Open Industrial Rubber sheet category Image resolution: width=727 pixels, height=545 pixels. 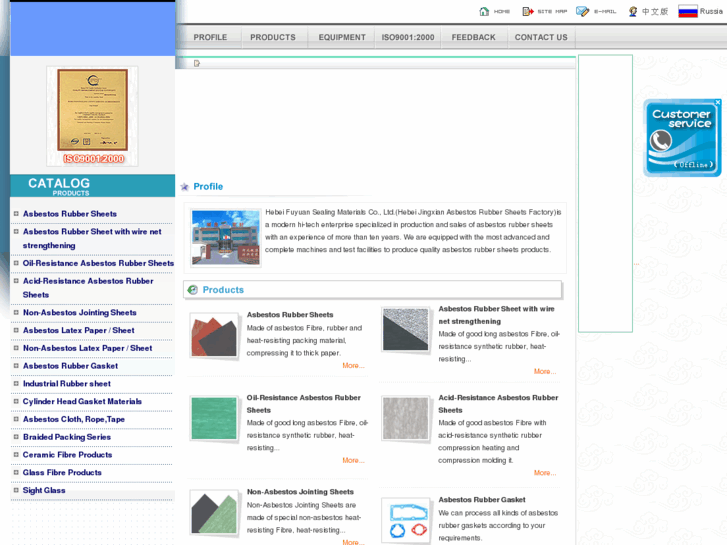point(67,384)
